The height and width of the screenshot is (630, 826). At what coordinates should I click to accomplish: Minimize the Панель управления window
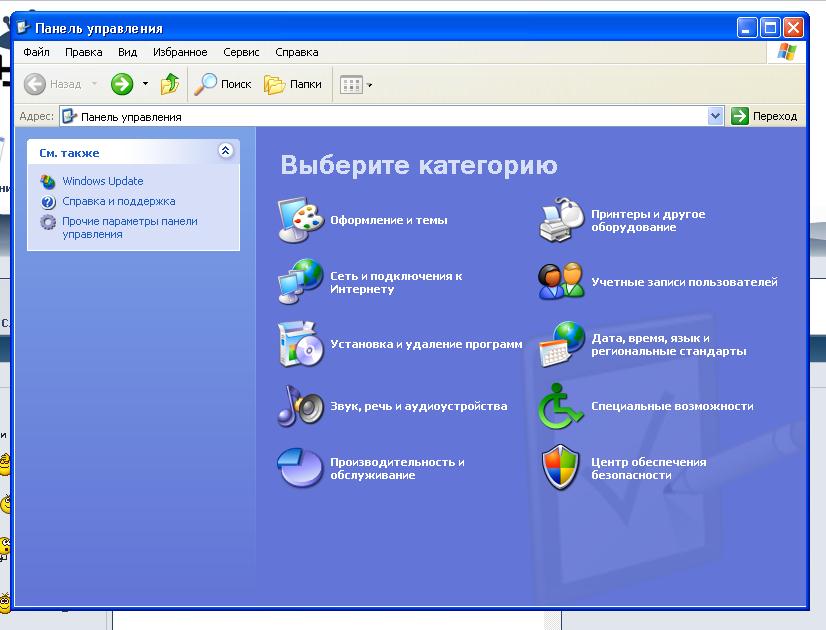coord(747,27)
